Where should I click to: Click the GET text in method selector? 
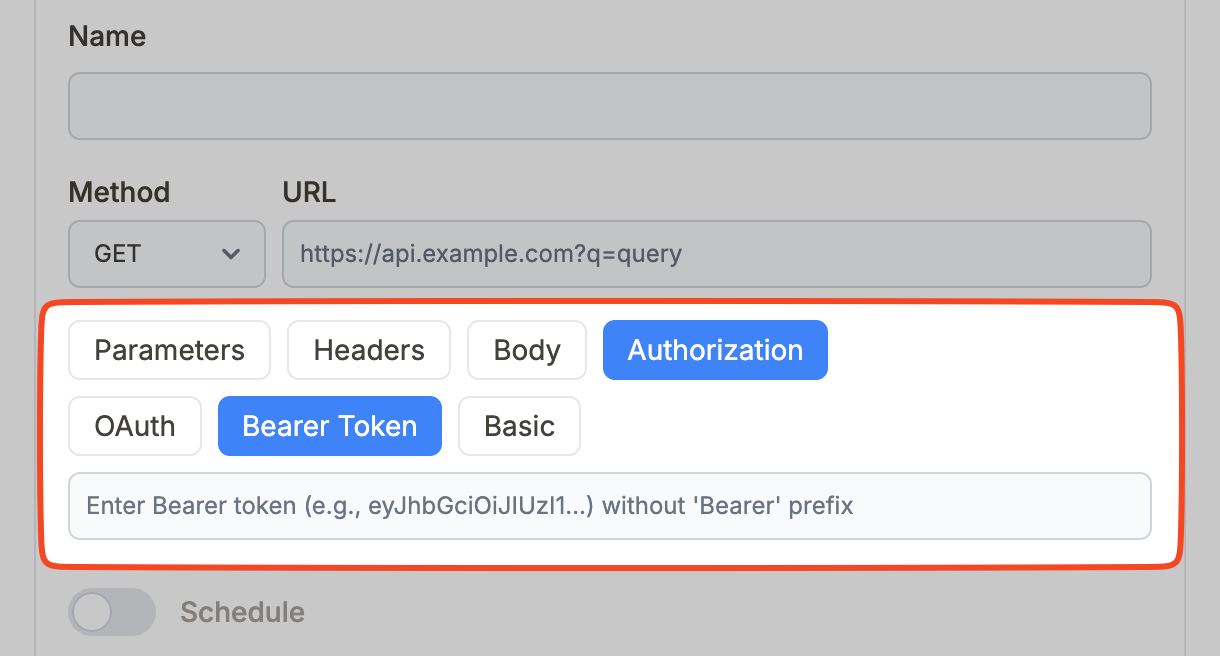tap(117, 254)
